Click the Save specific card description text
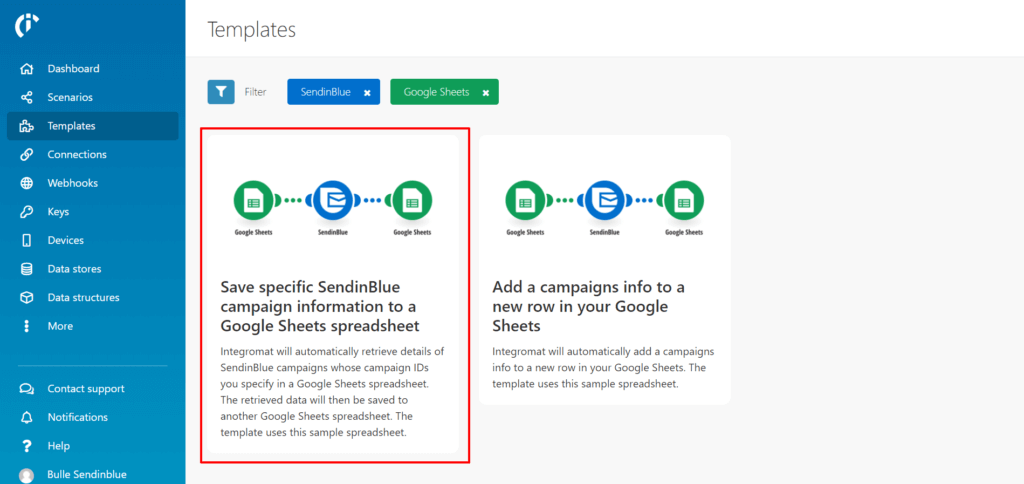1024x484 pixels. coord(332,392)
